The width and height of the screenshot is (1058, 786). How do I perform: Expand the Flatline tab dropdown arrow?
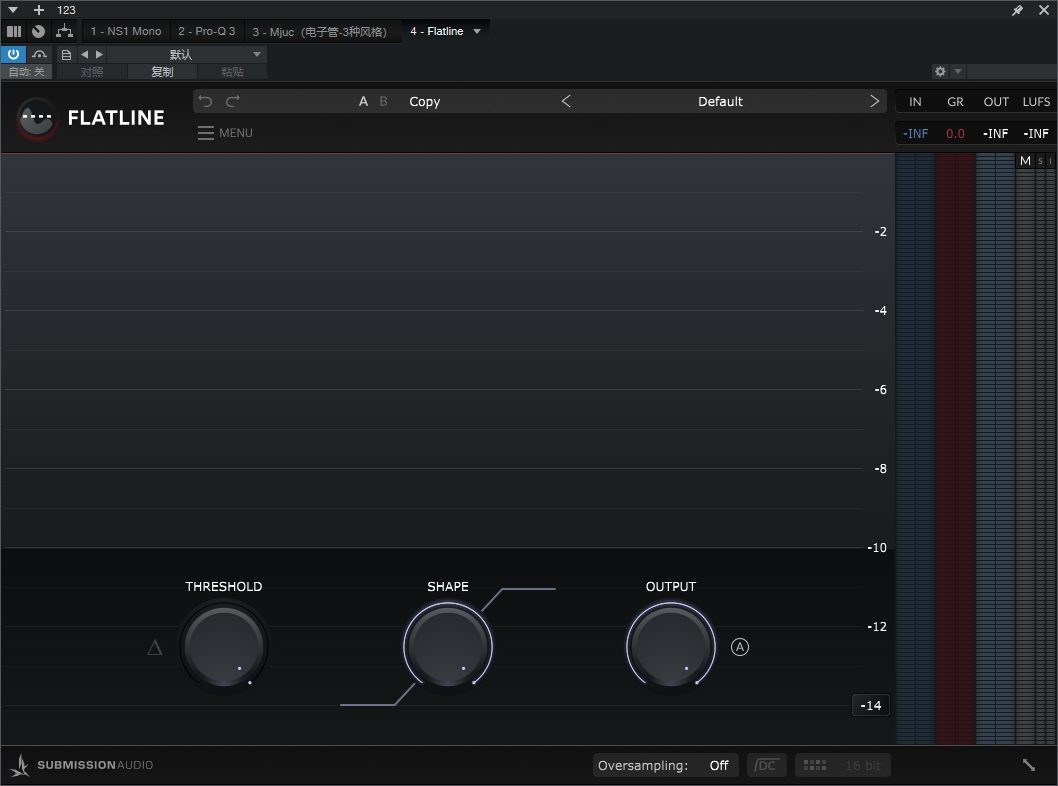[477, 31]
